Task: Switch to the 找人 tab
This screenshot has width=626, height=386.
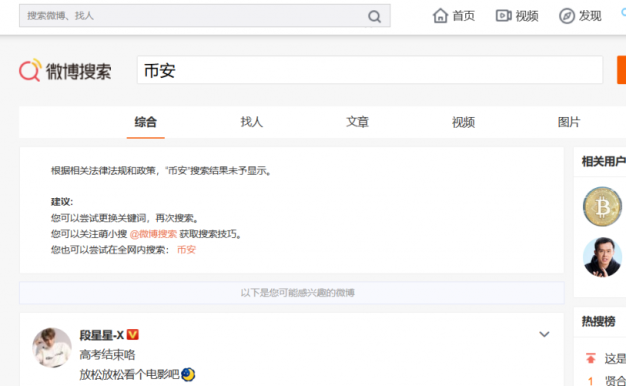Action: [x=252, y=122]
